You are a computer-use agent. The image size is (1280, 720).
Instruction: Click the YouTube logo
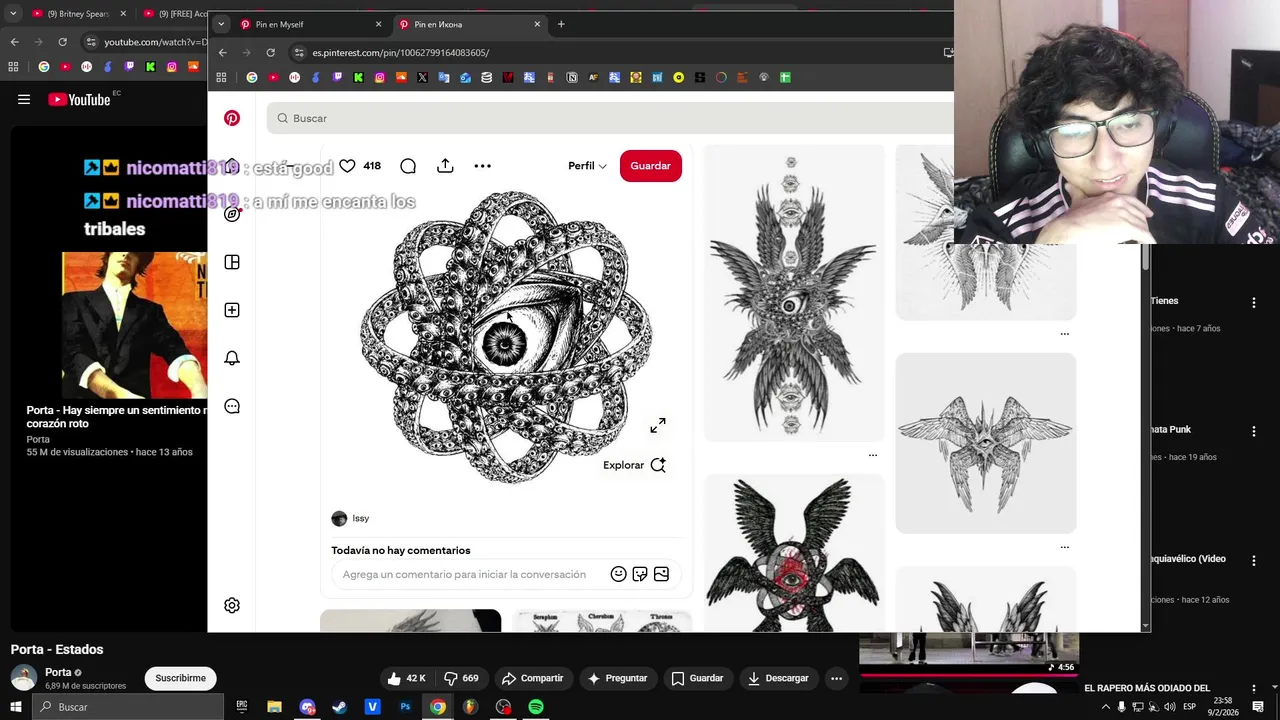79,99
